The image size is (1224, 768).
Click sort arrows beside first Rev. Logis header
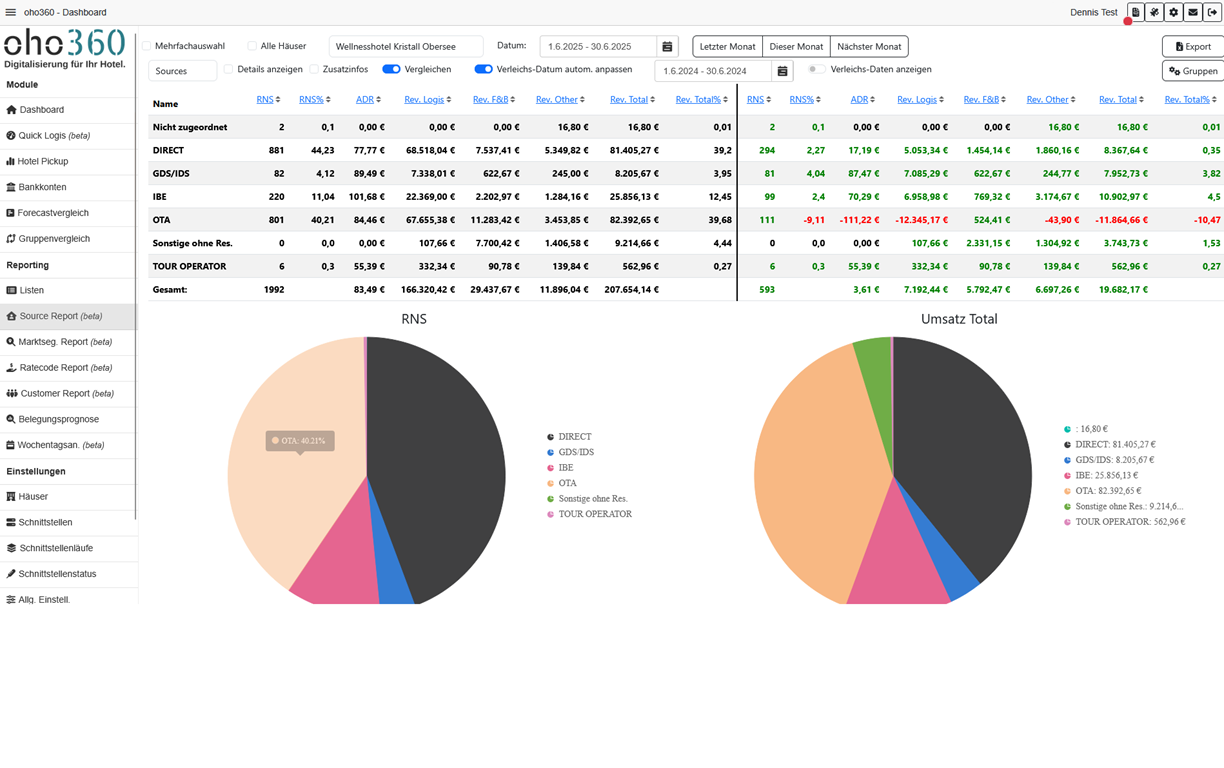[x=449, y=100]
